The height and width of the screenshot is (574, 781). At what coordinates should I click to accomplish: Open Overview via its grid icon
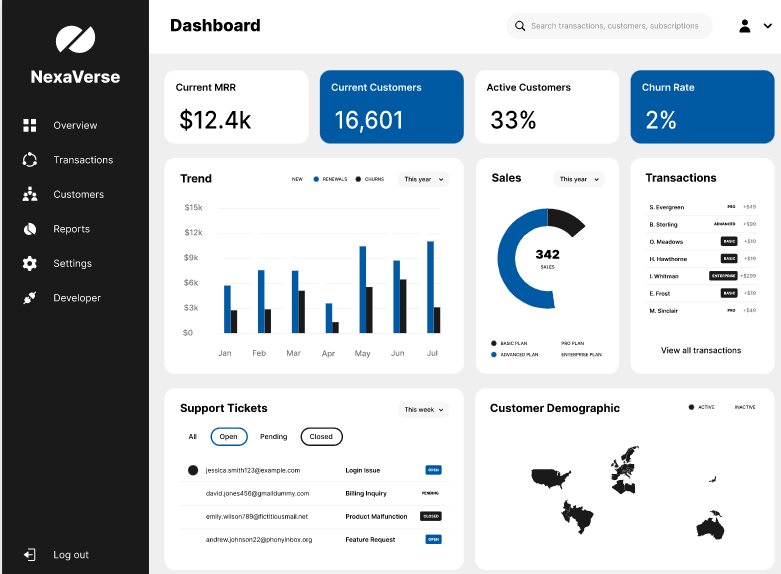30,125
